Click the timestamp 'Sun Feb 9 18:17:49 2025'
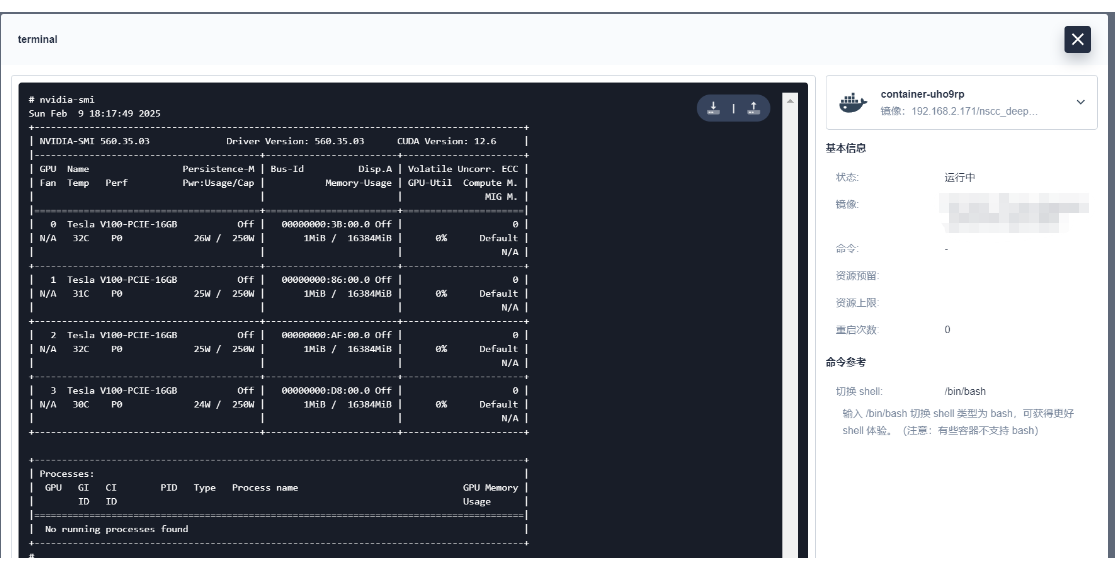The width and height of the screenshot is (1115, 577). point(95,113)
